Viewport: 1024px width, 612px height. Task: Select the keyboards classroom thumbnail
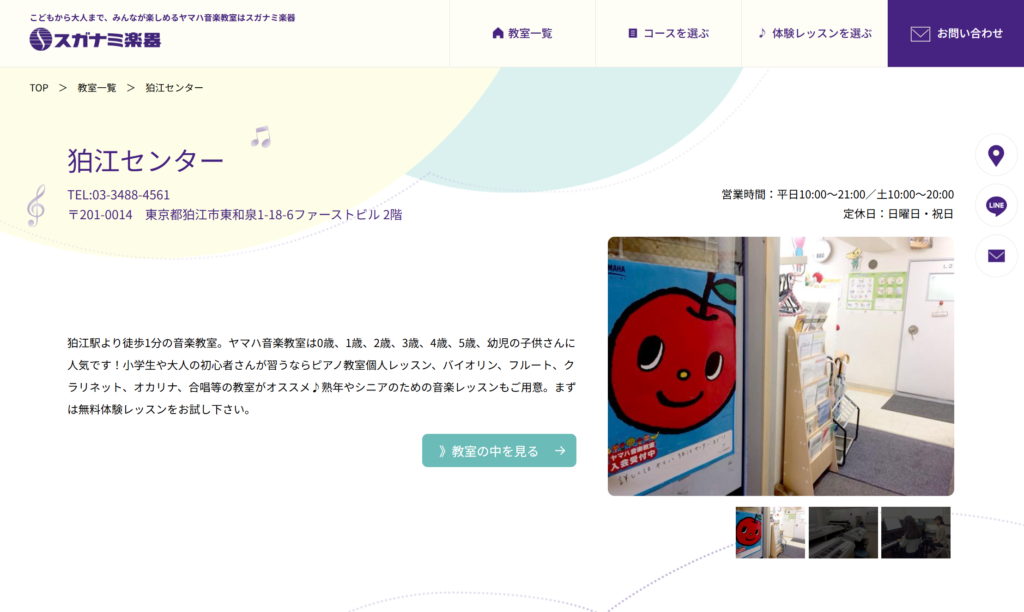(843, 532)
